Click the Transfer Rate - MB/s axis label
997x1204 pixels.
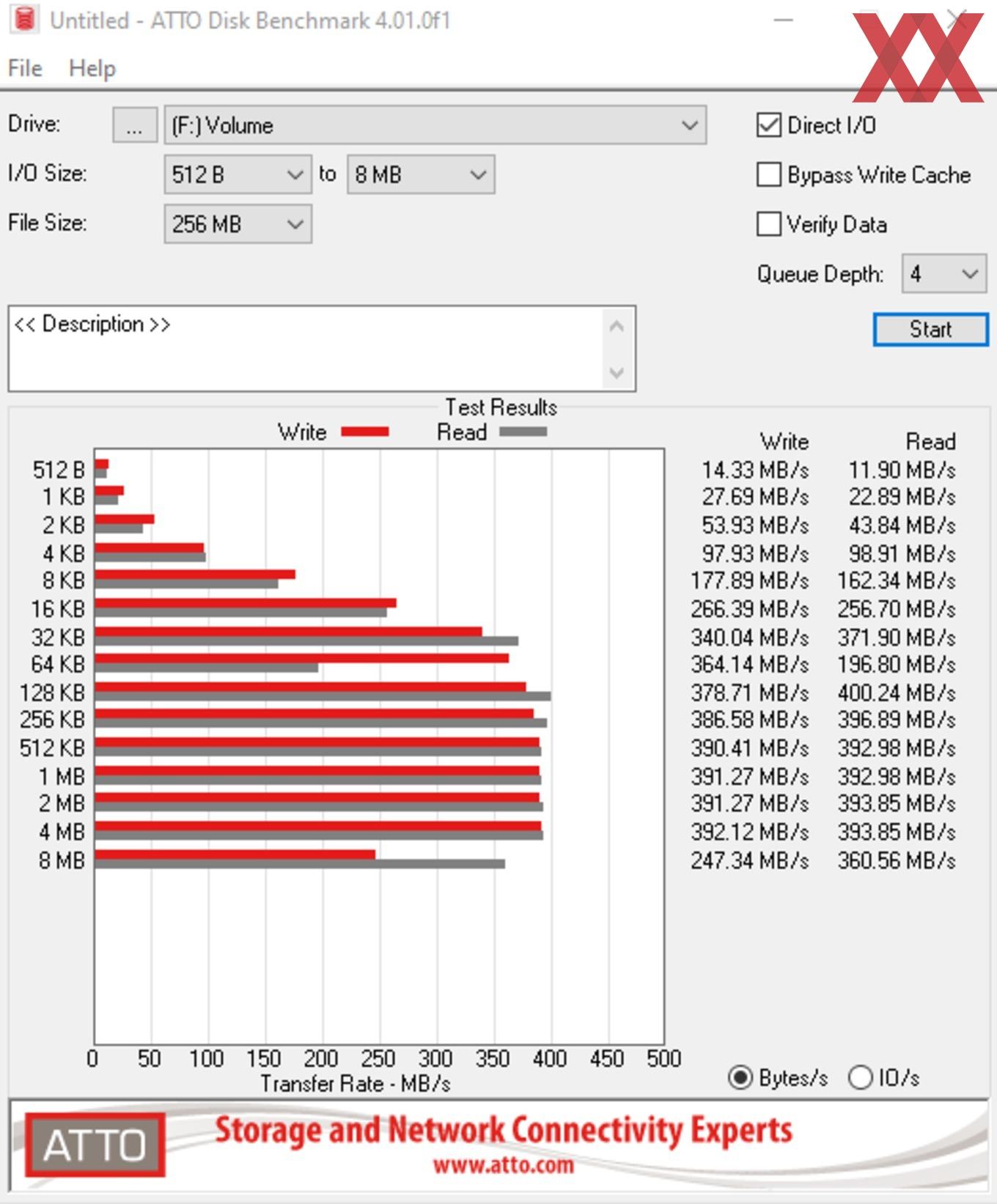tap(356, 1084)
